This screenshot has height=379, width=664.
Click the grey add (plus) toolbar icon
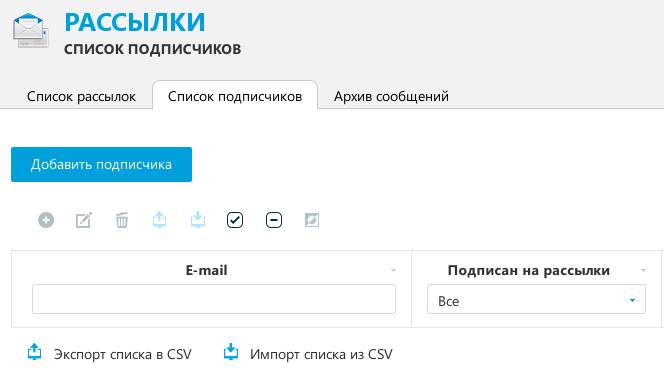tap(46, 220)
